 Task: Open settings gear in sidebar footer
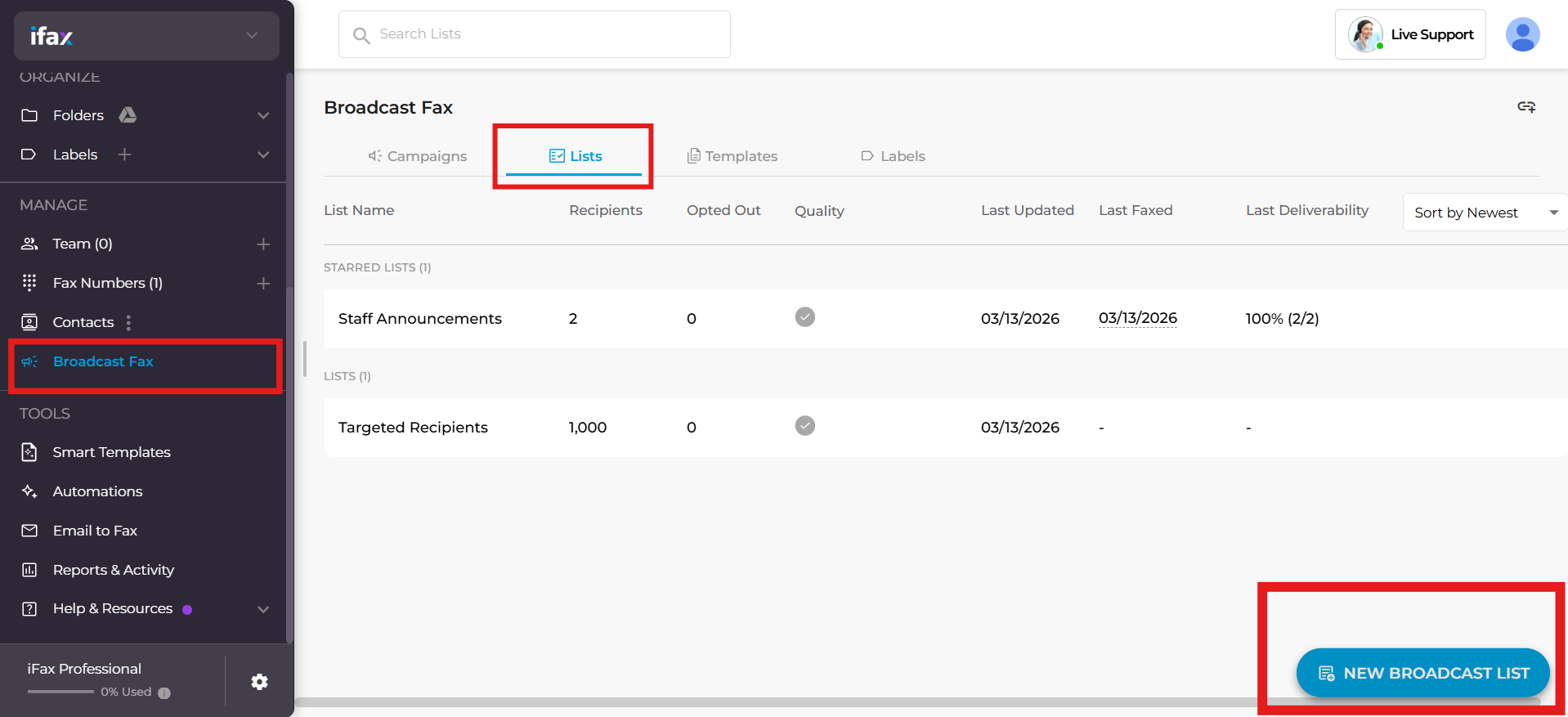[259, 682]
